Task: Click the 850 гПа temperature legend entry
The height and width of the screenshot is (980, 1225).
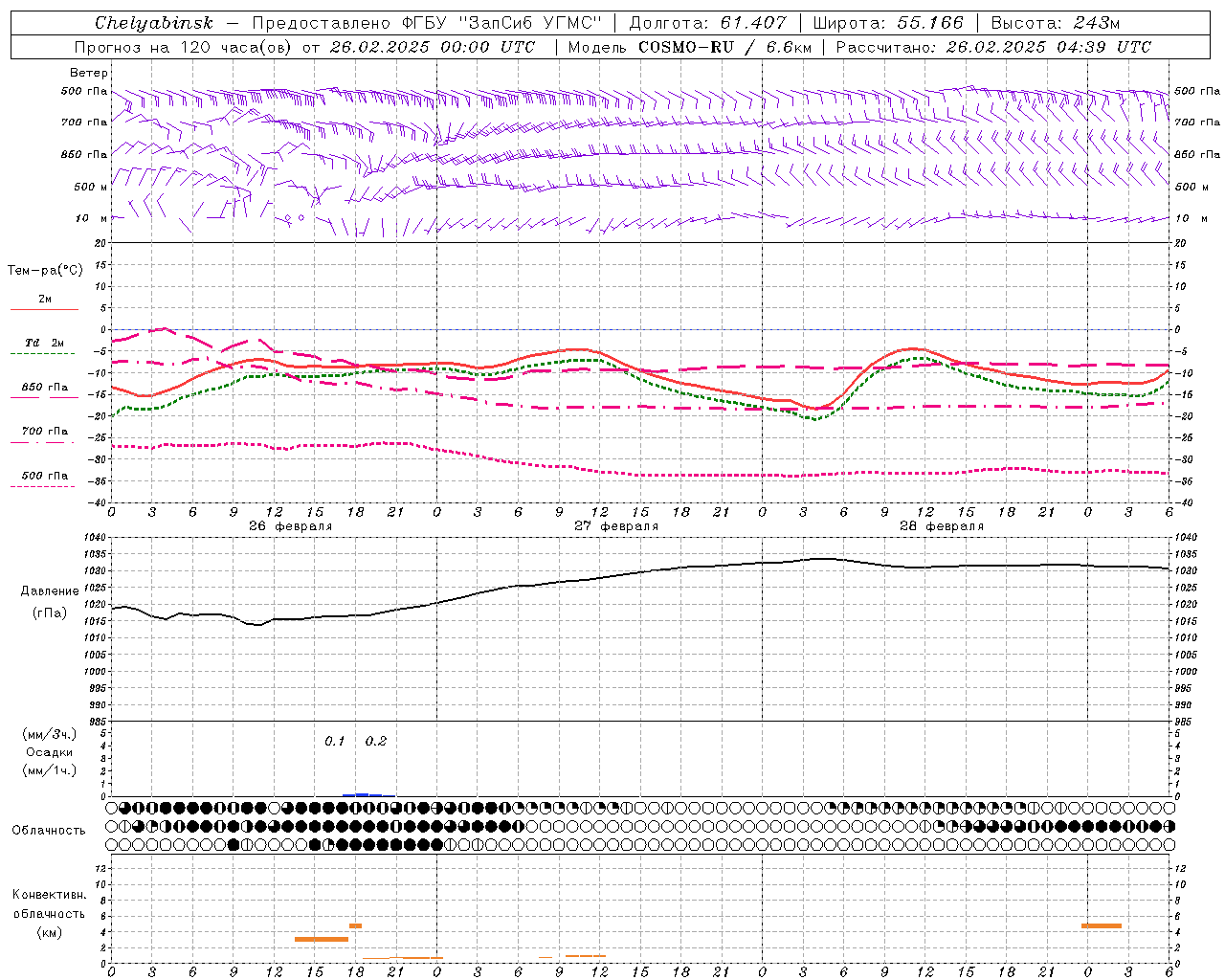Action: point(44,388)
